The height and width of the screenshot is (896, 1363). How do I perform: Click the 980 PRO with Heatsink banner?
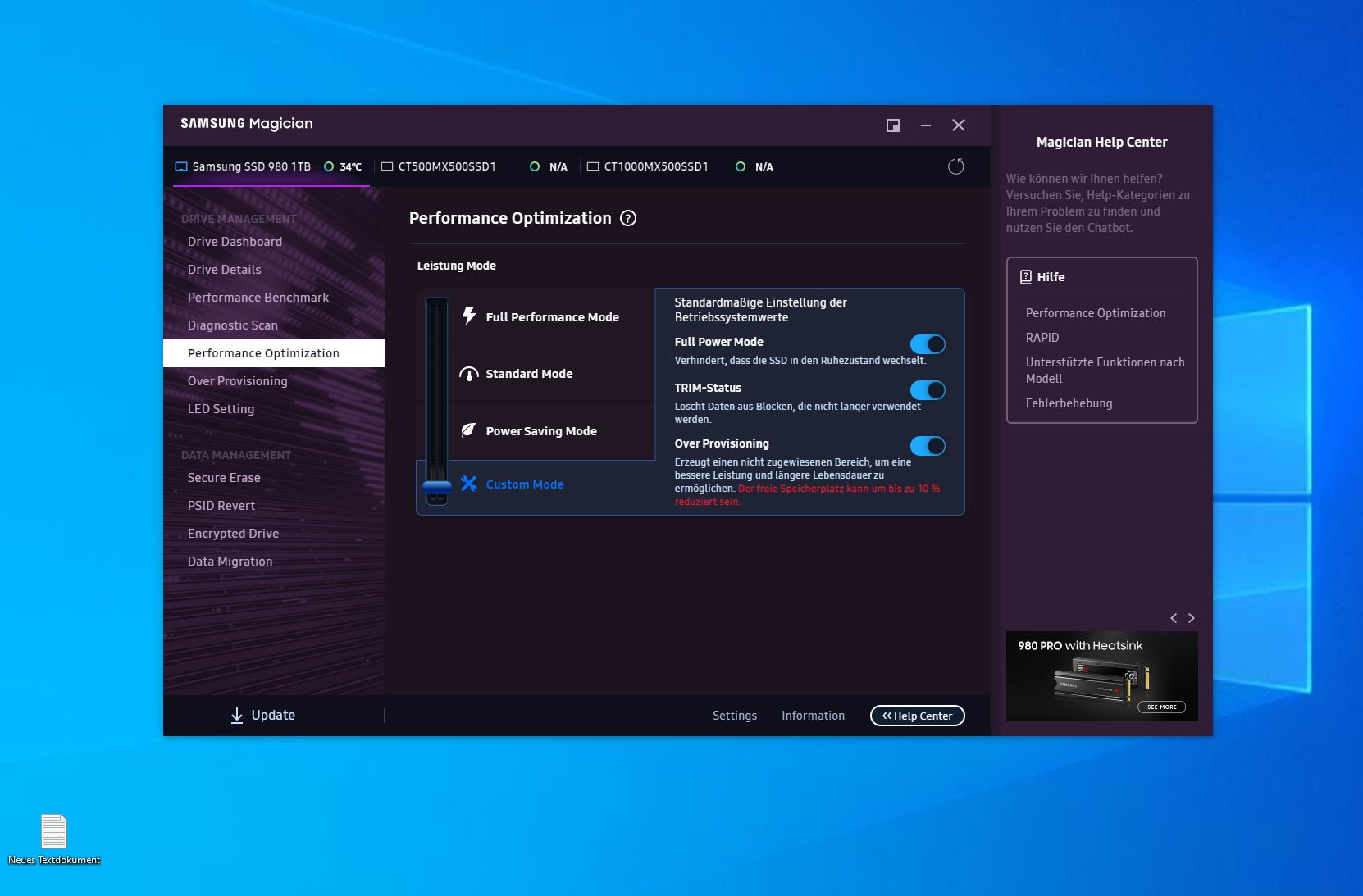coord(1102,676)
